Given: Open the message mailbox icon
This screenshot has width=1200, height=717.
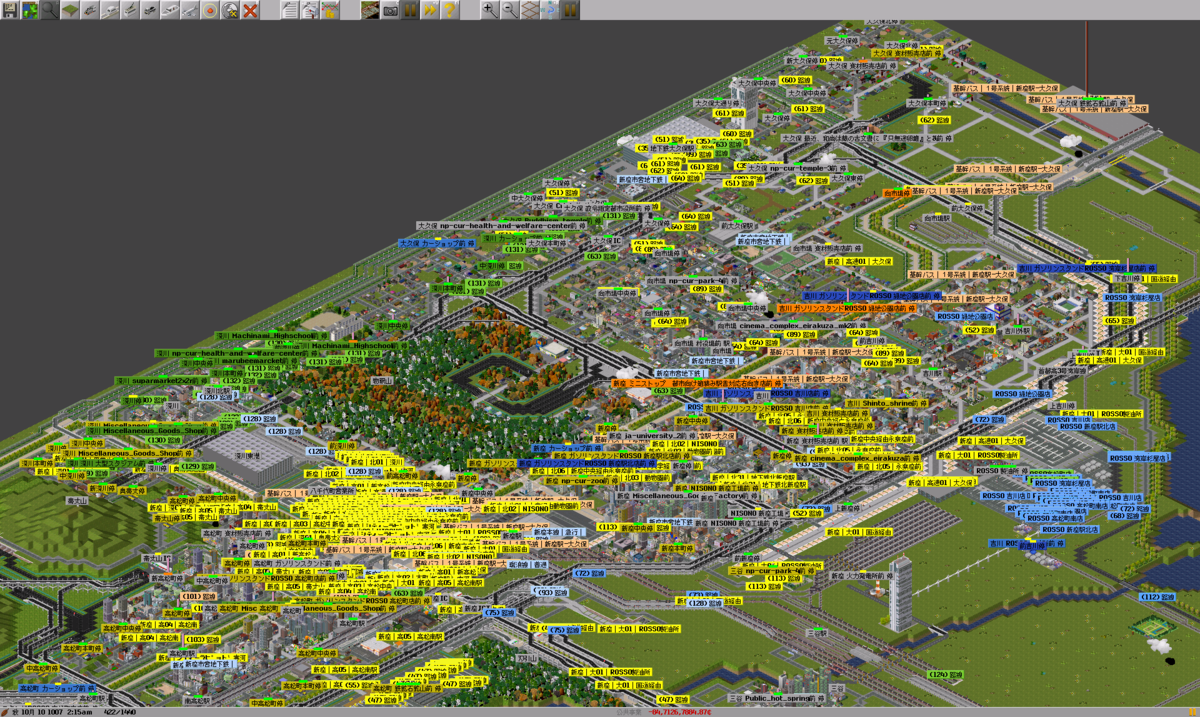Looking at the screenshot, I should coord(309,10).
